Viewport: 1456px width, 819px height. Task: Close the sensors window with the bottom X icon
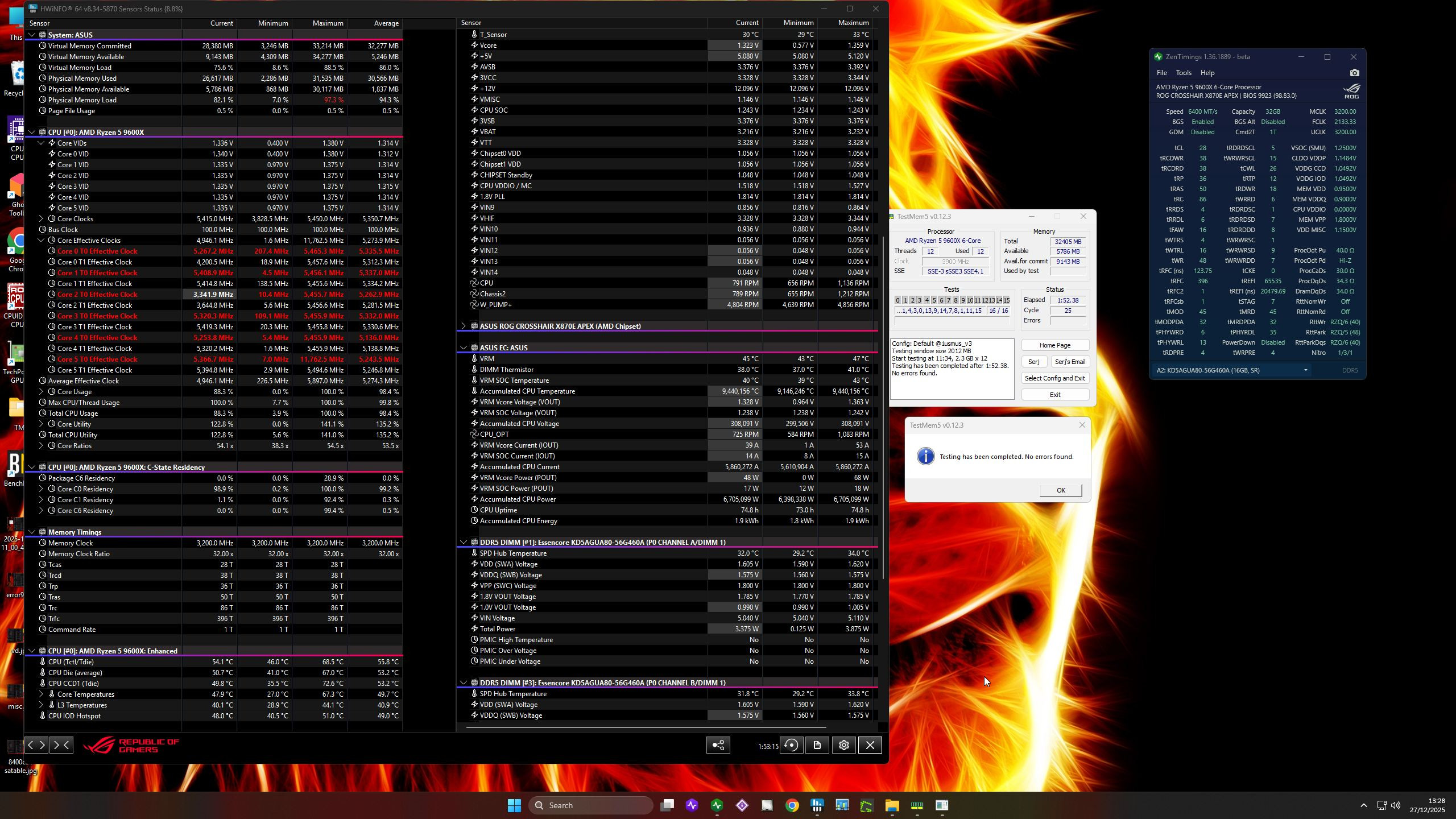(x=870, y=746)
